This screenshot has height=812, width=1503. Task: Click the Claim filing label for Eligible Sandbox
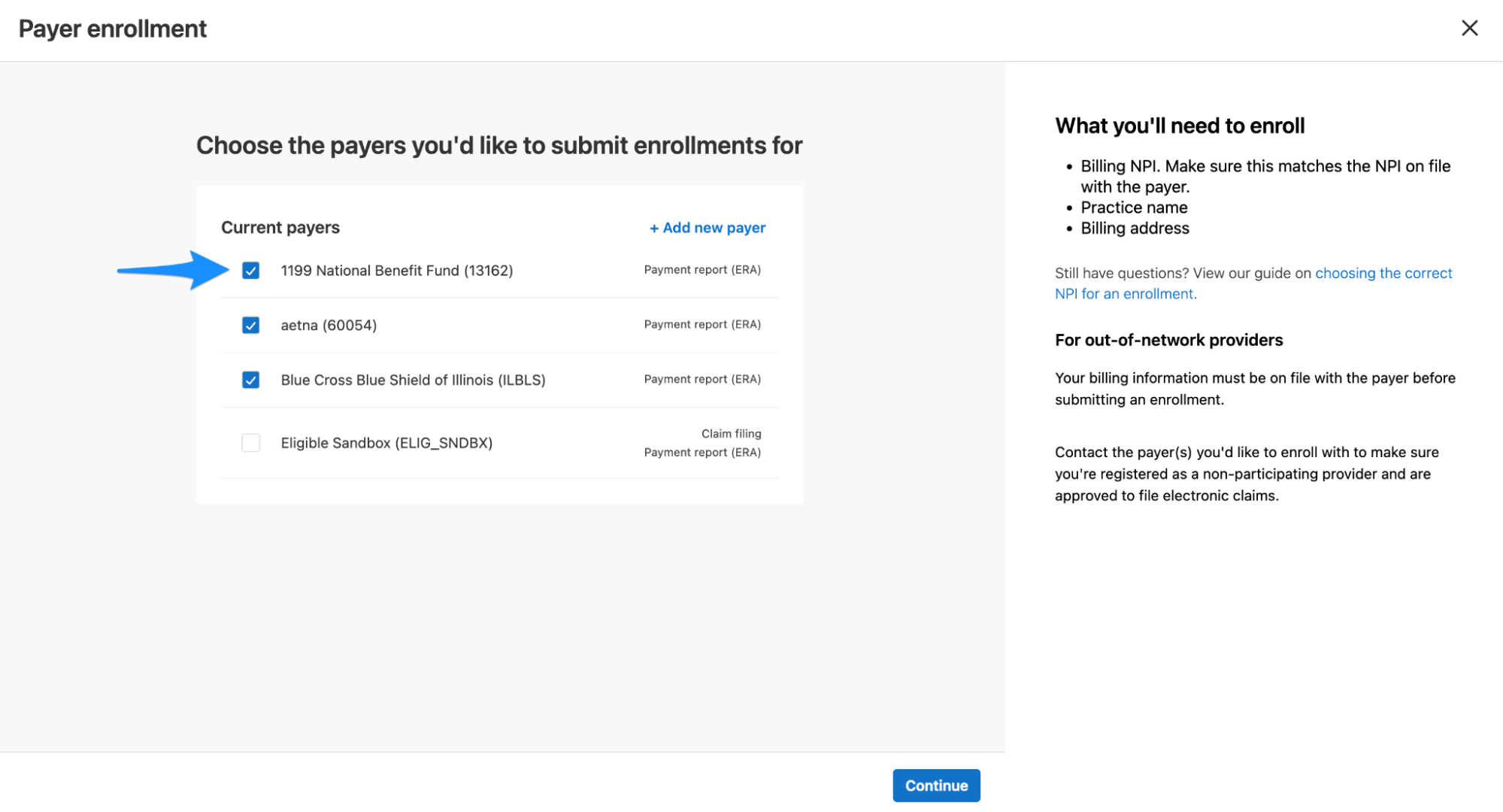731,434
